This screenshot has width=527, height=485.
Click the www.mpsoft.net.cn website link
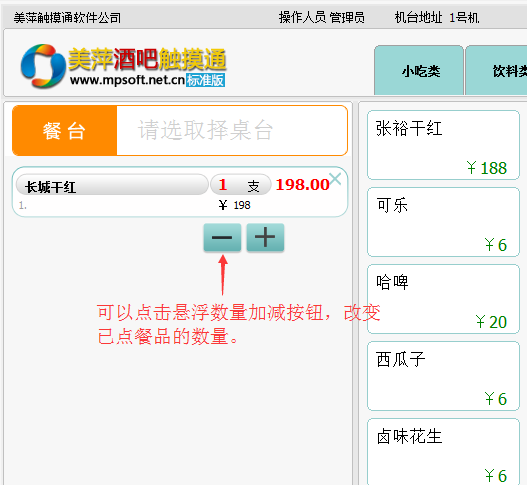pyautogui.click(x=127, y=80)
